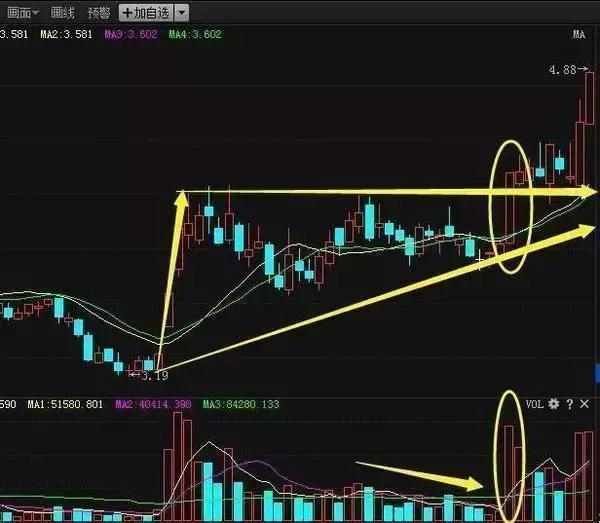Click the blue marker on right edge

597,373
